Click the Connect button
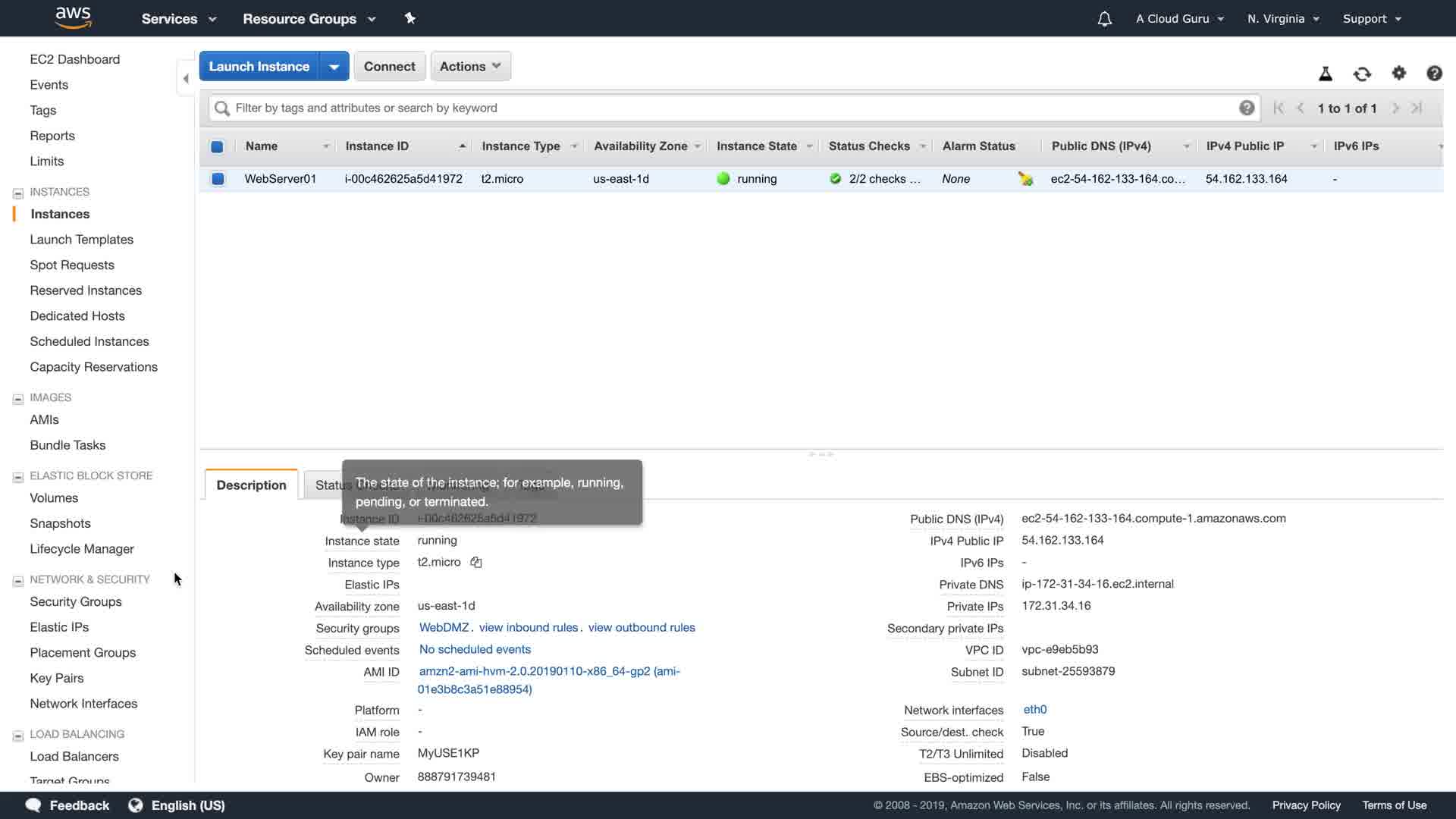 coord(389,67)
